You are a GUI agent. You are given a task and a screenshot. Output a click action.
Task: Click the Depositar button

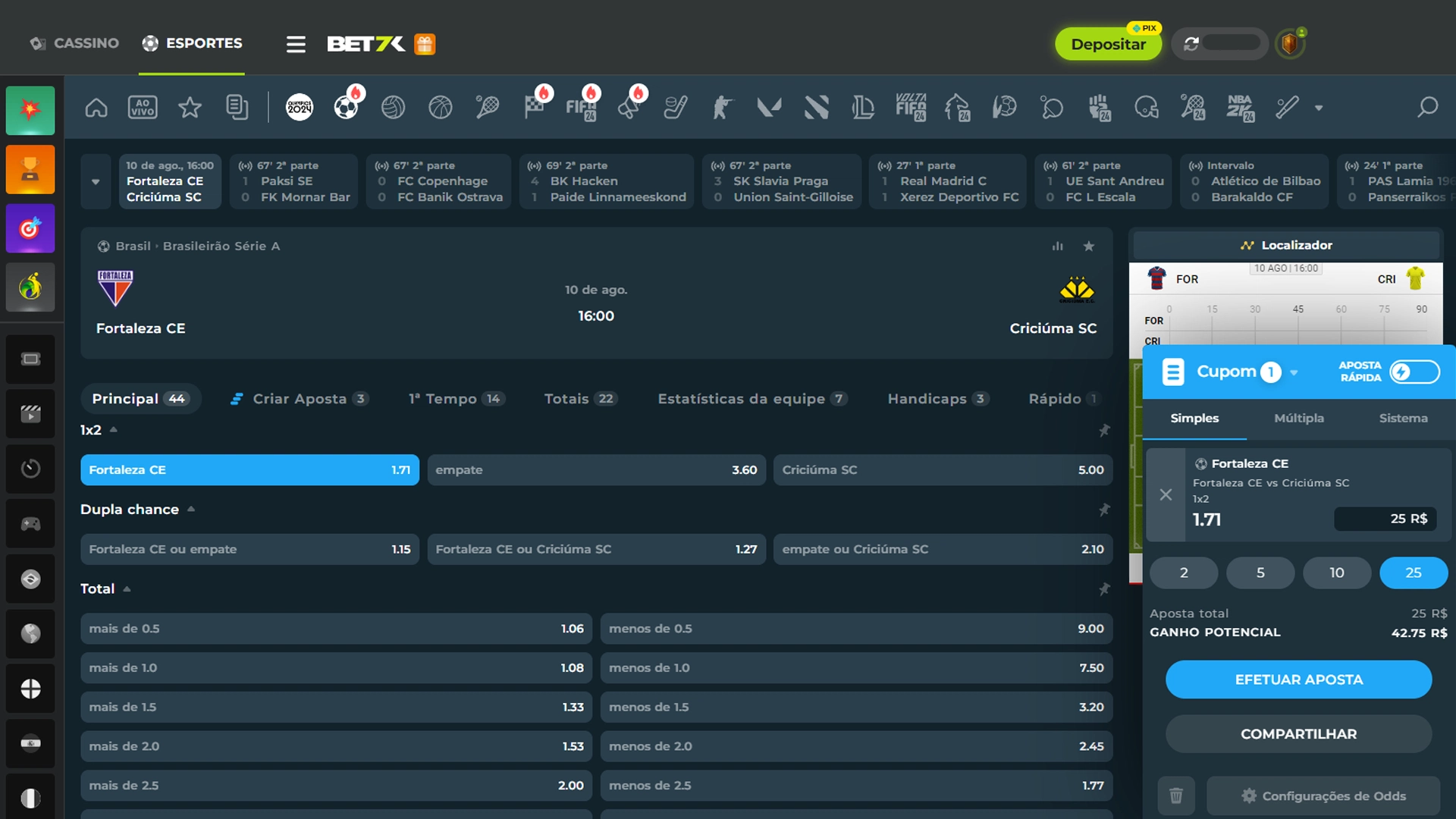tap(1108, 44)
